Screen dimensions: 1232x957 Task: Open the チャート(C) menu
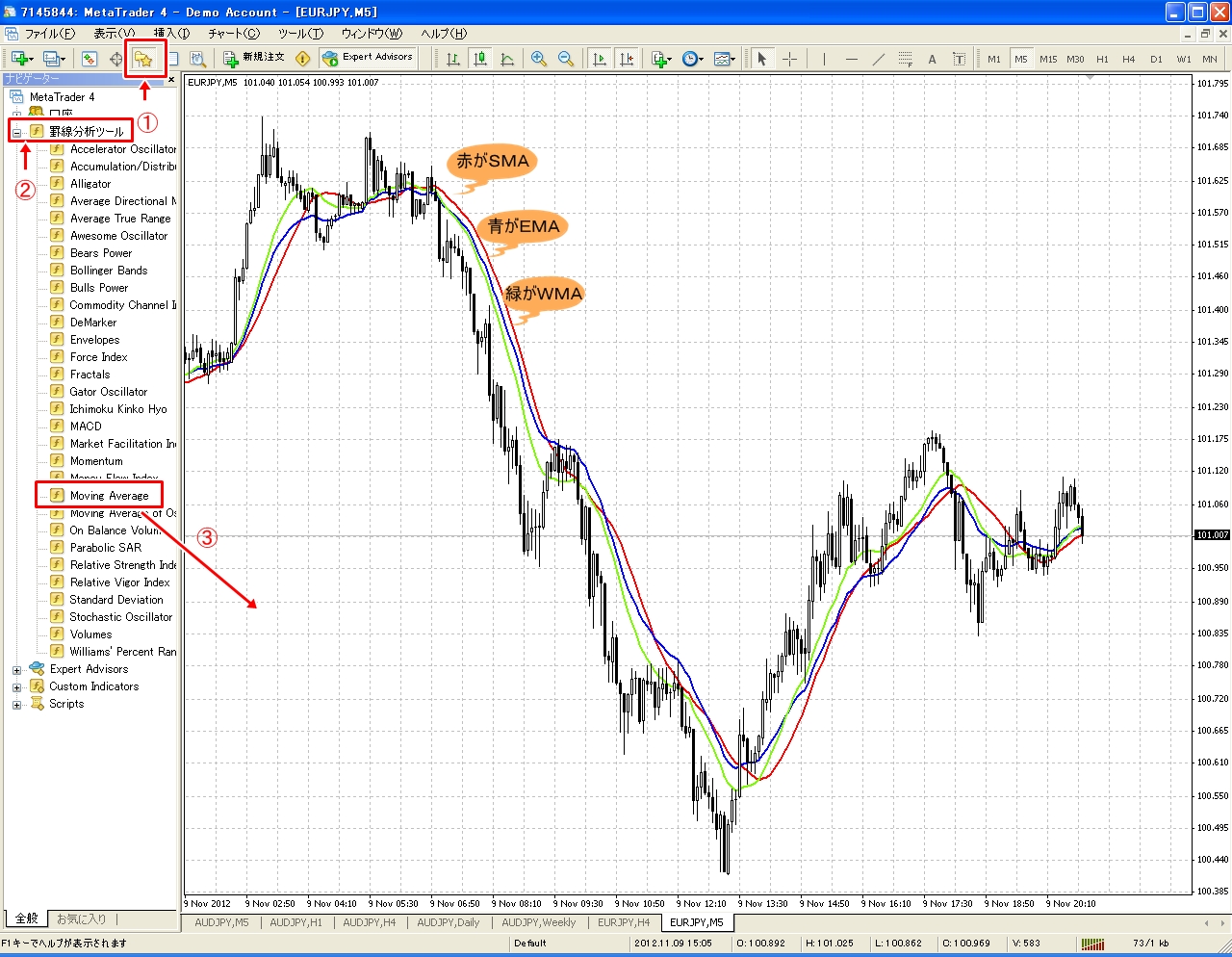point(234,34)
